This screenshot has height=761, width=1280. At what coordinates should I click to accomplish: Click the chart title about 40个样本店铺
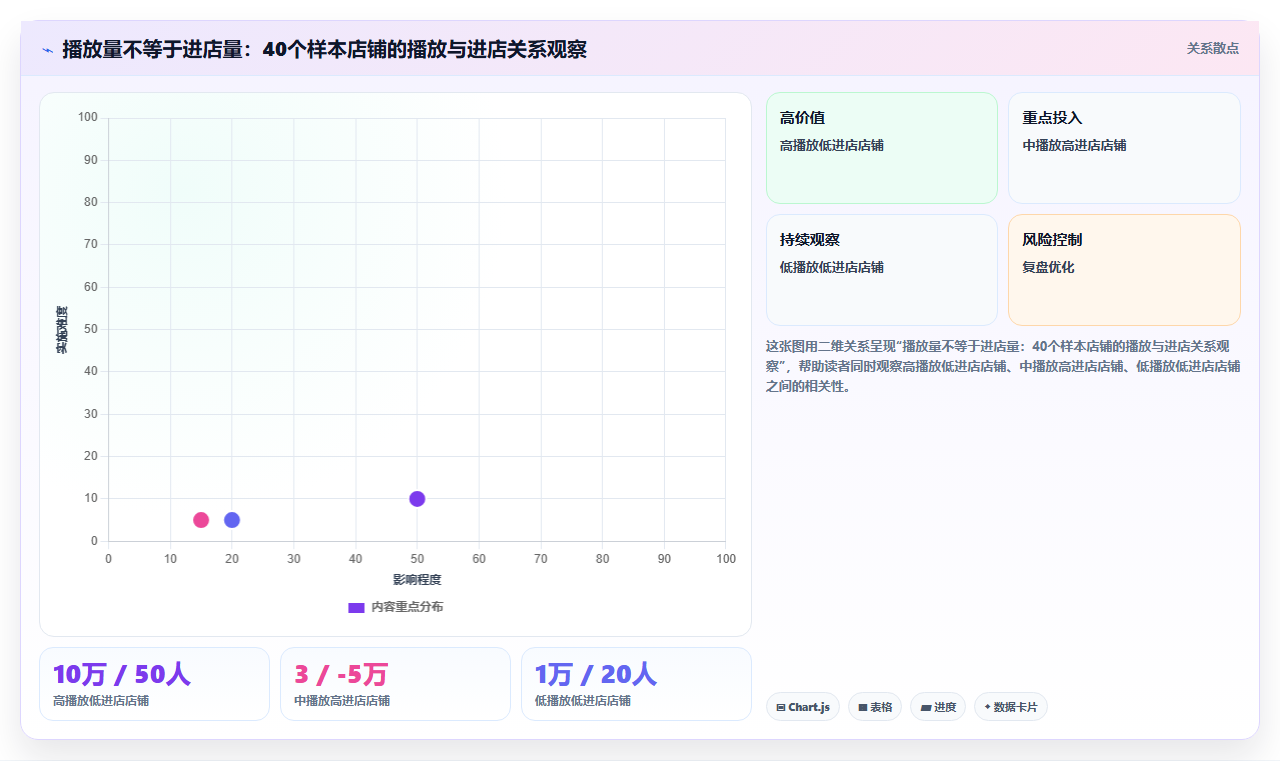(324, 49)
